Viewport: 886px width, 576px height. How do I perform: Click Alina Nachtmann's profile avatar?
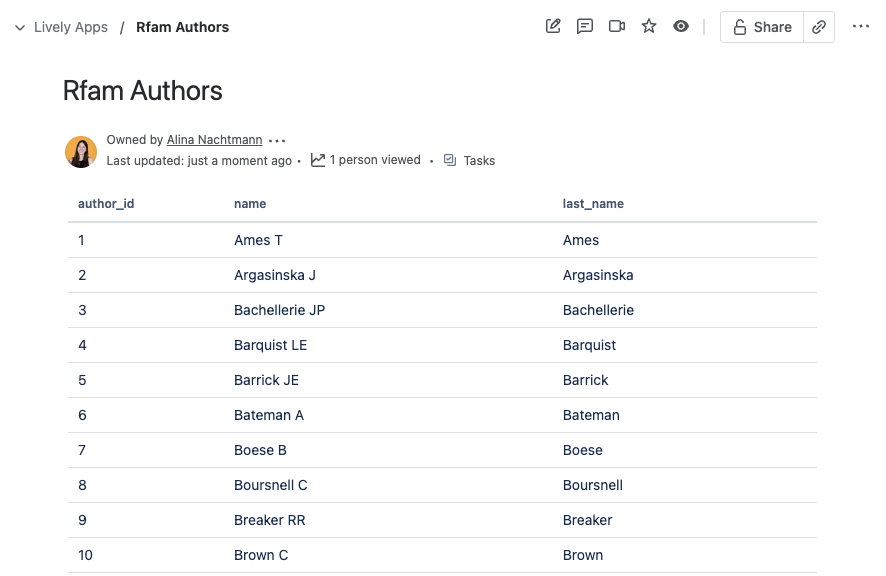tap(80, 151)
